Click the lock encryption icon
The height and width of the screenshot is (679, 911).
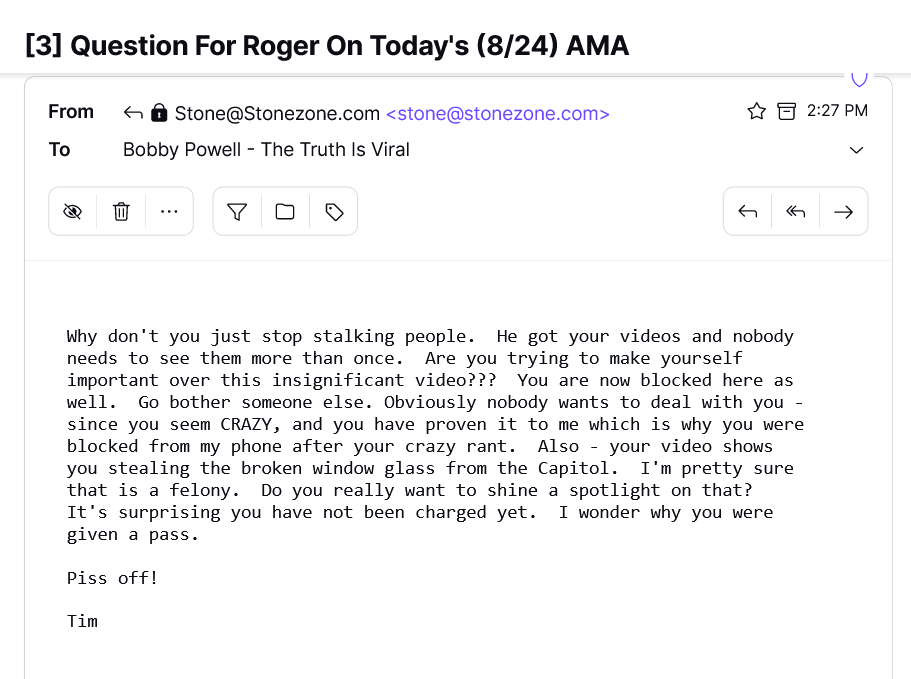[x=159, y=113]
